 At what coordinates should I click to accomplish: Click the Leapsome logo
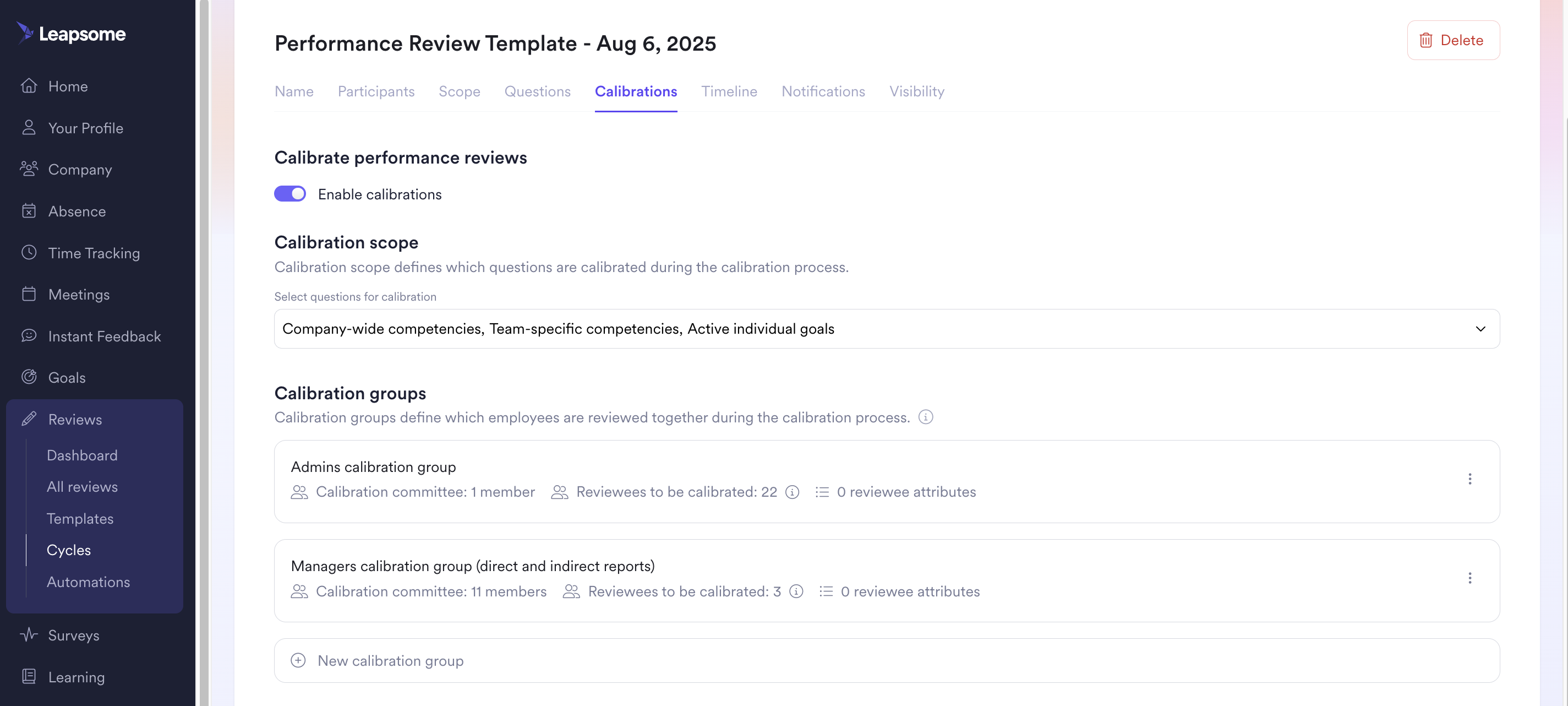coord(71,34)
